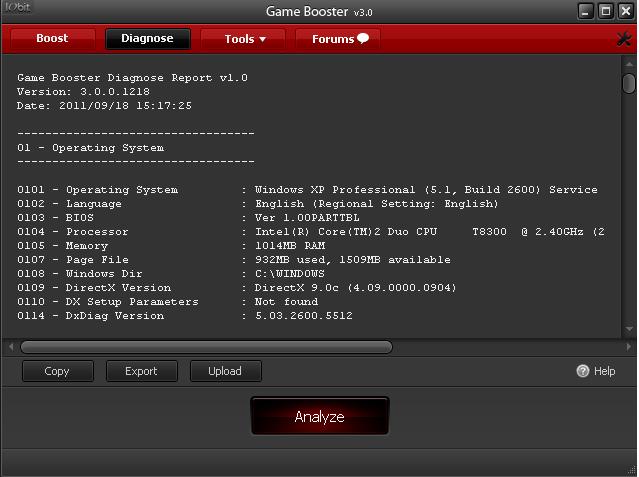Click the '0114 - DxDiag Version' line

(x=185, y=316)
